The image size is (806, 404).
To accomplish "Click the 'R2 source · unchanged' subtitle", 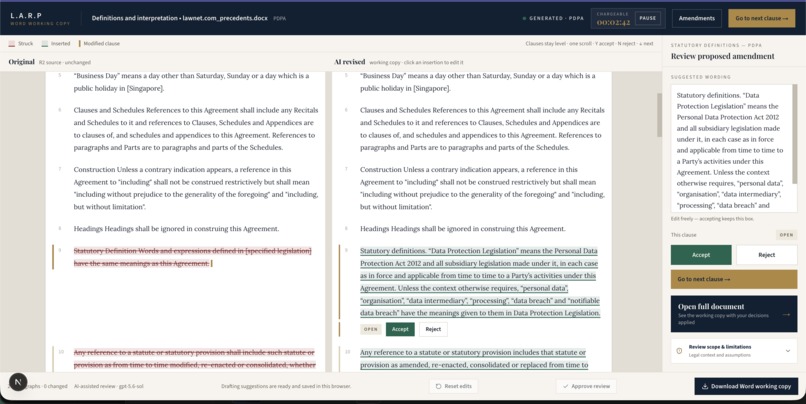I will coord(65,62).
